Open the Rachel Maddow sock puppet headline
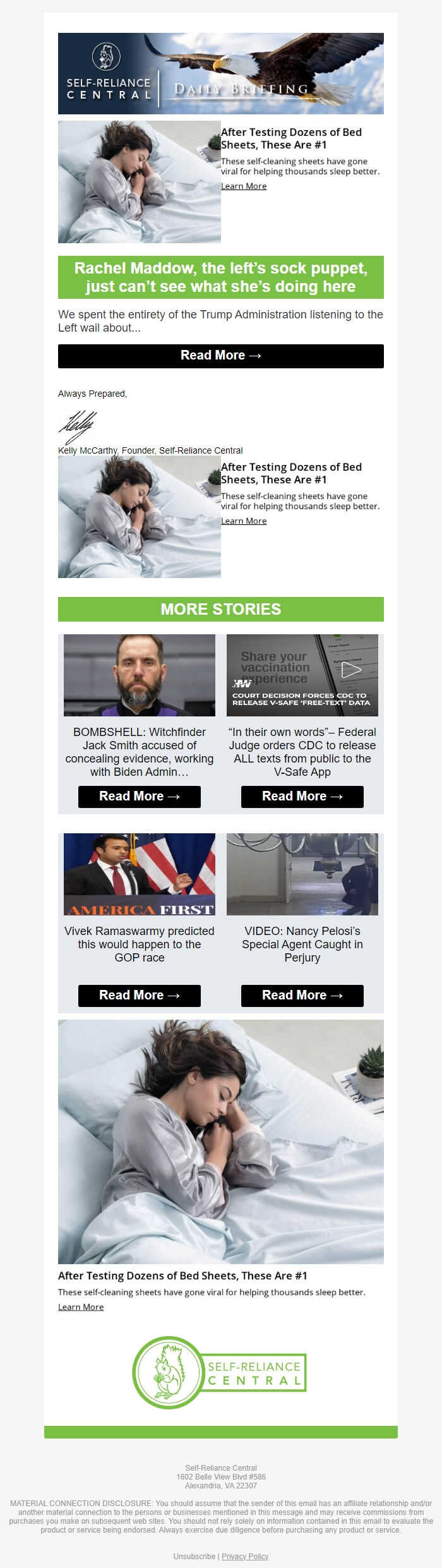Viewport: 442px width, 1568px height. coord(221,277)
